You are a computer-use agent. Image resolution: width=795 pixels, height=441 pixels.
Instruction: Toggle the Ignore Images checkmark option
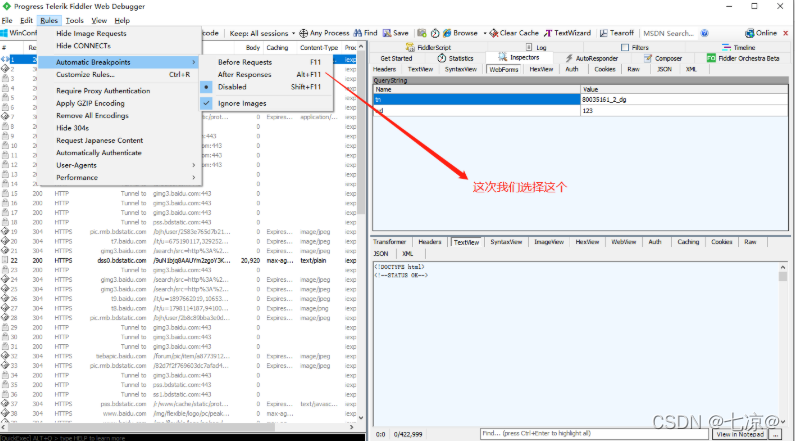pyautogui.click(x=206, y=103)
